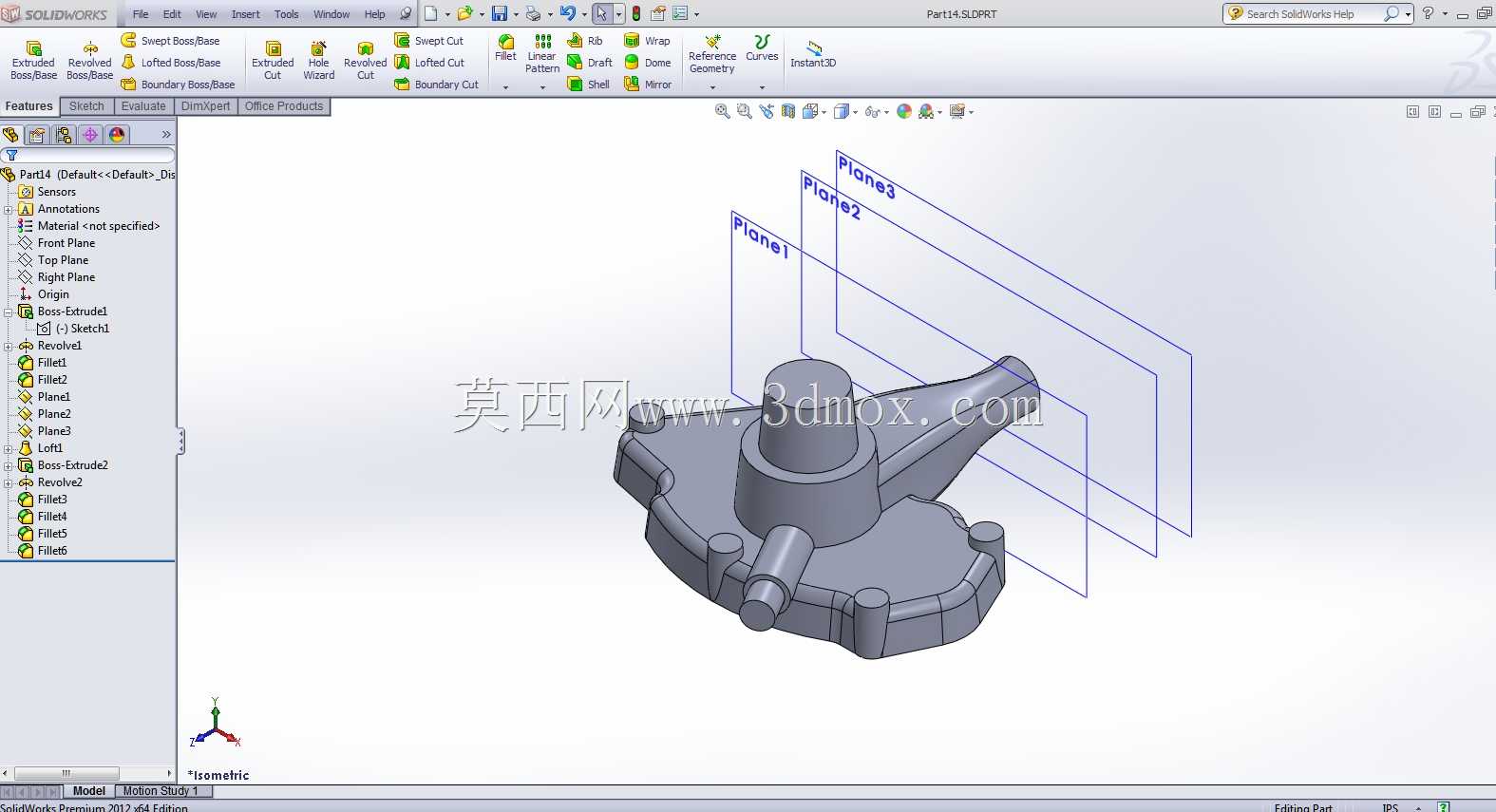Open the Tools menu
1496x812 pixels.
click(287, 14)
